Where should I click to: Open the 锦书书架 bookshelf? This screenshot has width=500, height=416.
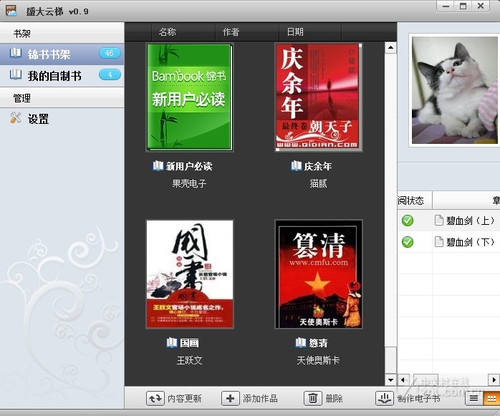click(62, 54)
